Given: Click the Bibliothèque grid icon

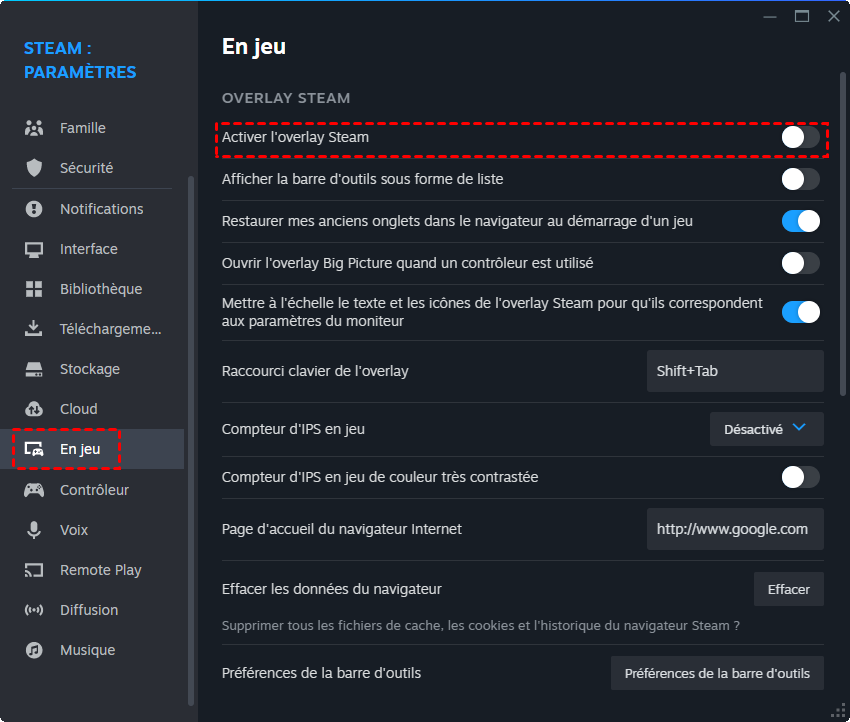Looking at the screenshot, I should coord(34,289).
